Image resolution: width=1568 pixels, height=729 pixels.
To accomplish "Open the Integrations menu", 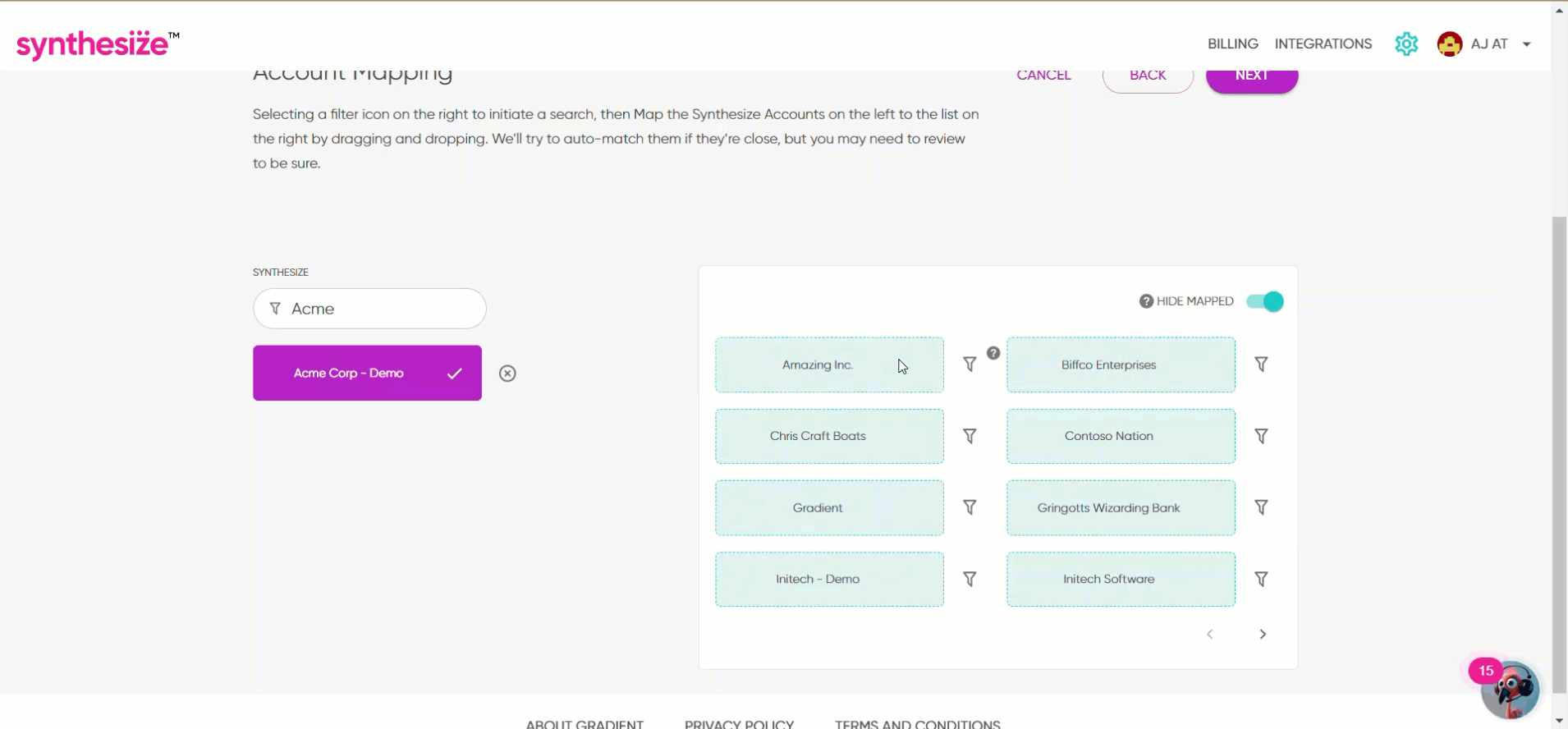I will pyautogui.click(x=1323, y=44).
